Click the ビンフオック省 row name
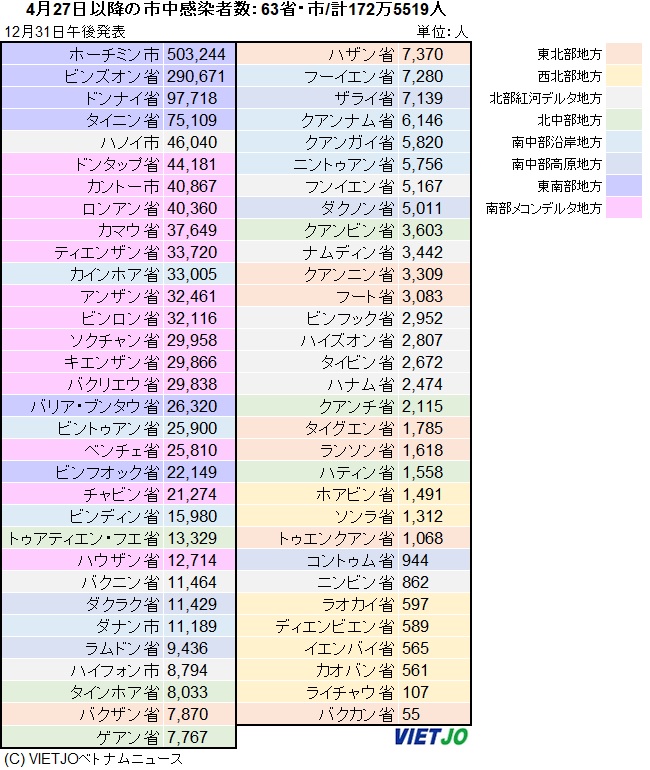 [x=107, y=472]
